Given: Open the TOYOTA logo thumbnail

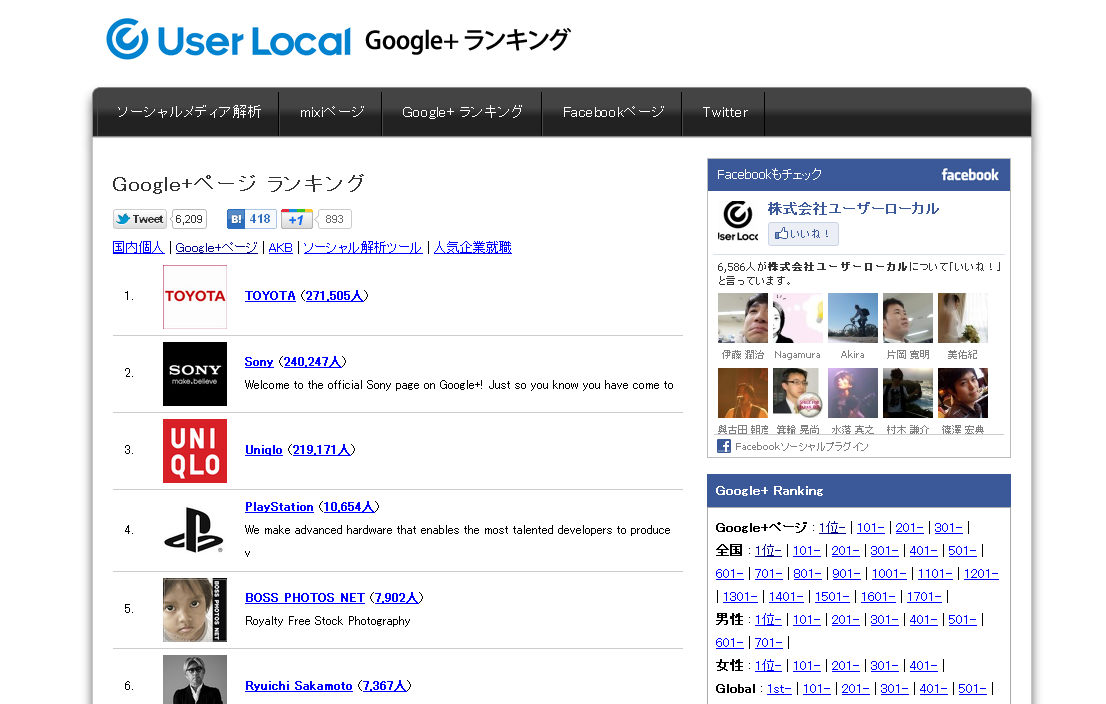Looking at the screenshot, I should pyautogui.click(x=195, y=297).
